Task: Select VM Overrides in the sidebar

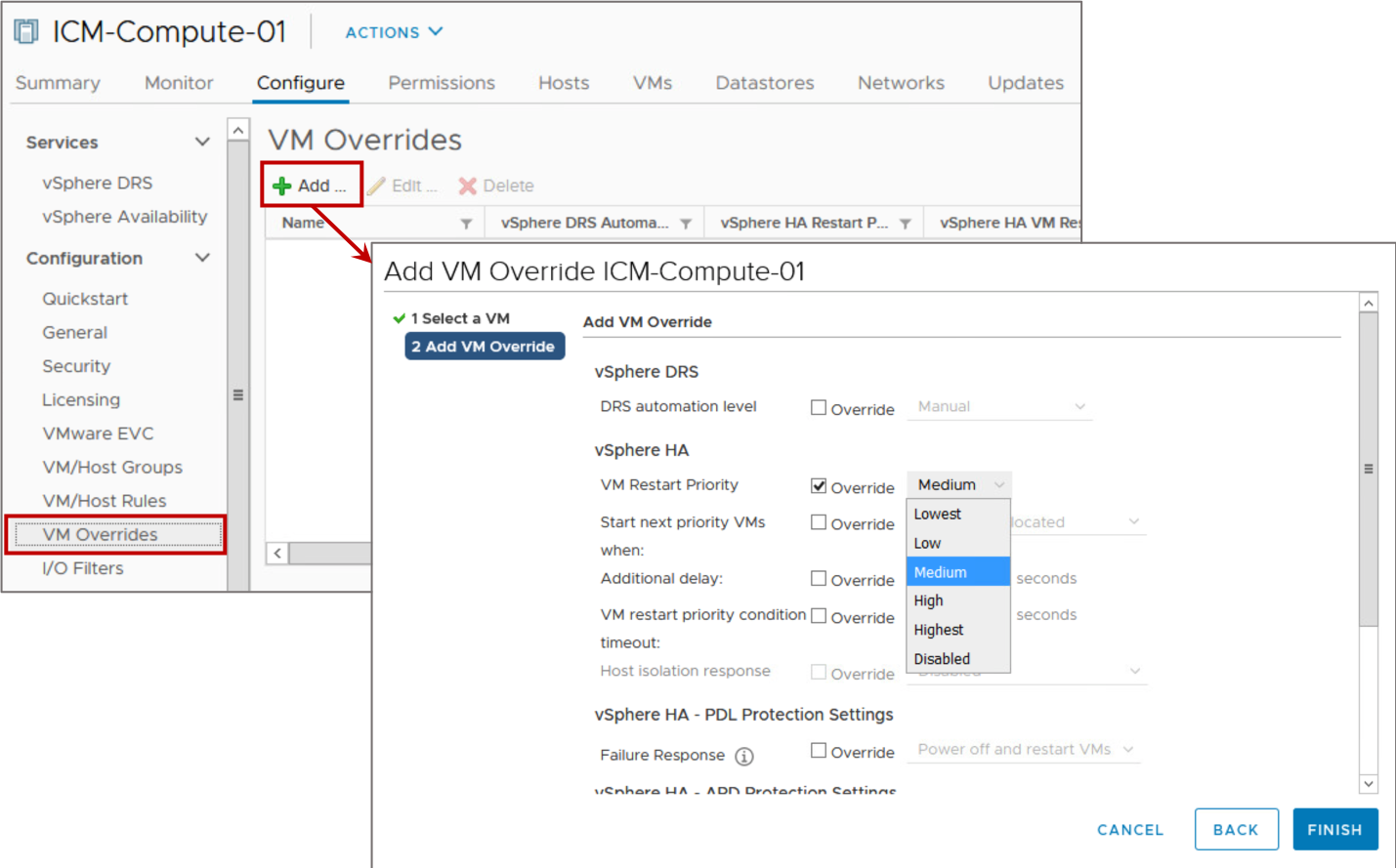Action: [116, 535]
